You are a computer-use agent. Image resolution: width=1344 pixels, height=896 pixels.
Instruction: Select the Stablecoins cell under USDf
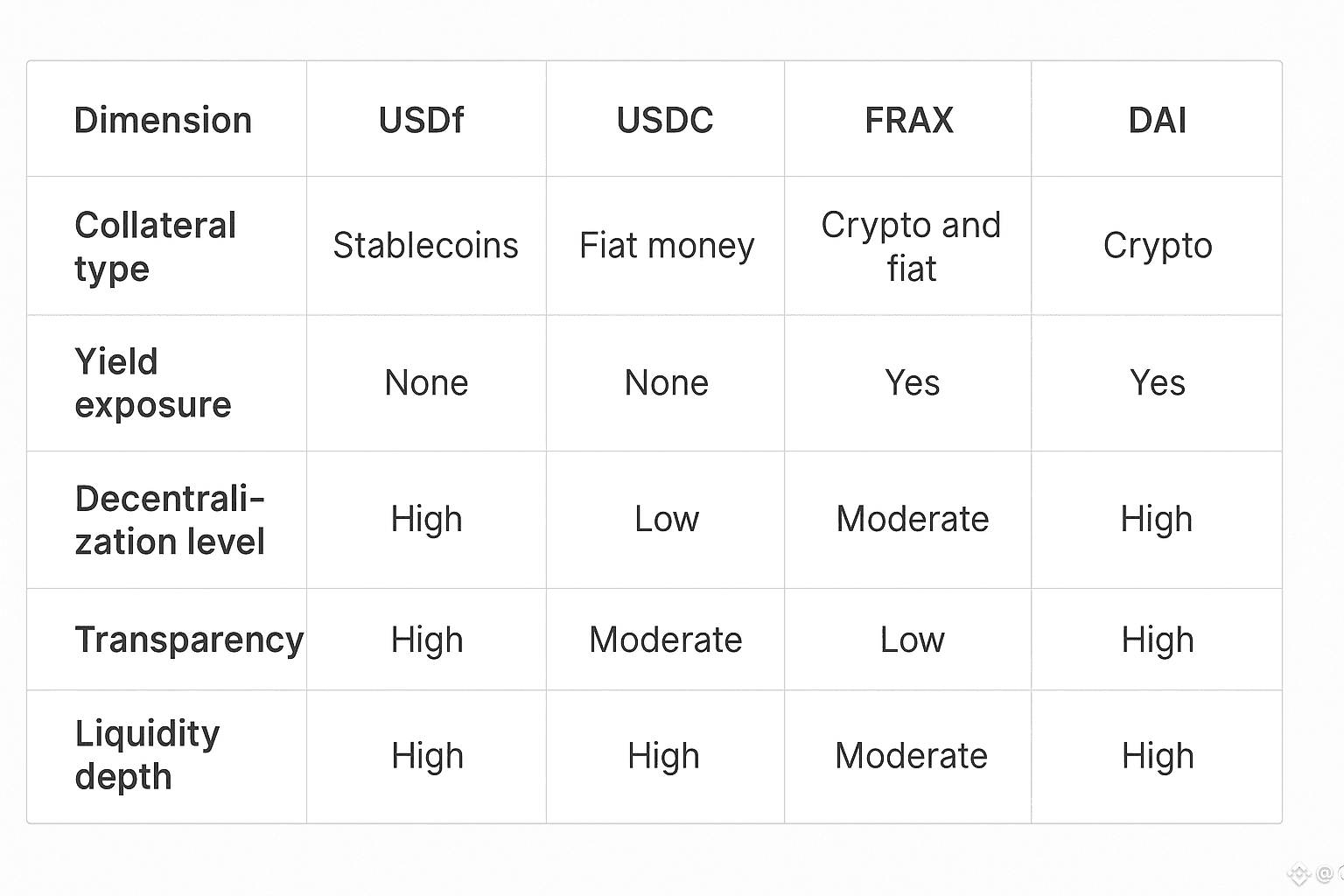pyautogui.click(x=425, y=246)
